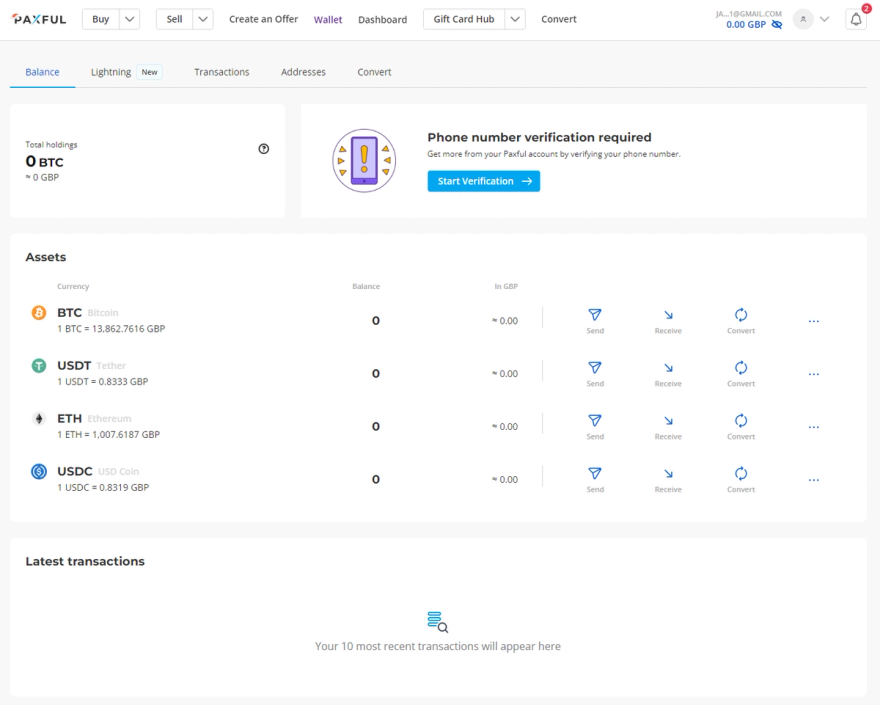
Task: Click the 'Assets' heading
Action: (x=45, y=257)
